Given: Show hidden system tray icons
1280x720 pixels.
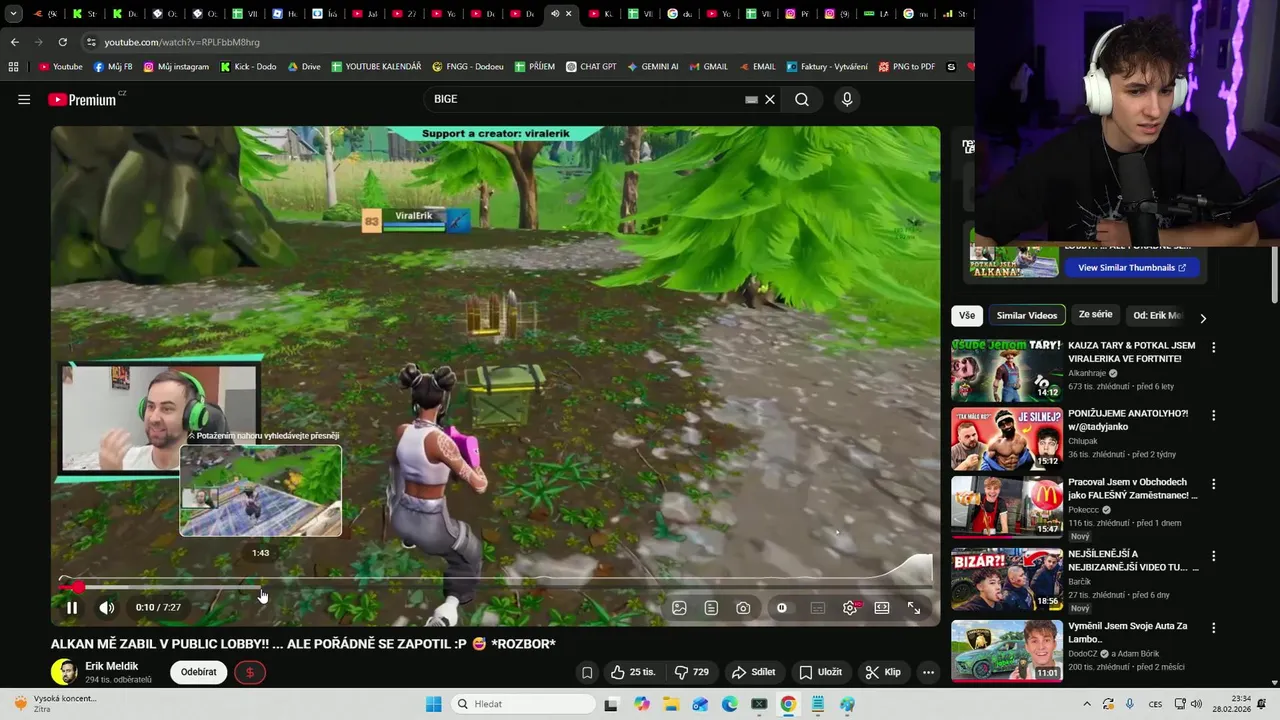Looking at the screenshot, I should pos(1086,704).
